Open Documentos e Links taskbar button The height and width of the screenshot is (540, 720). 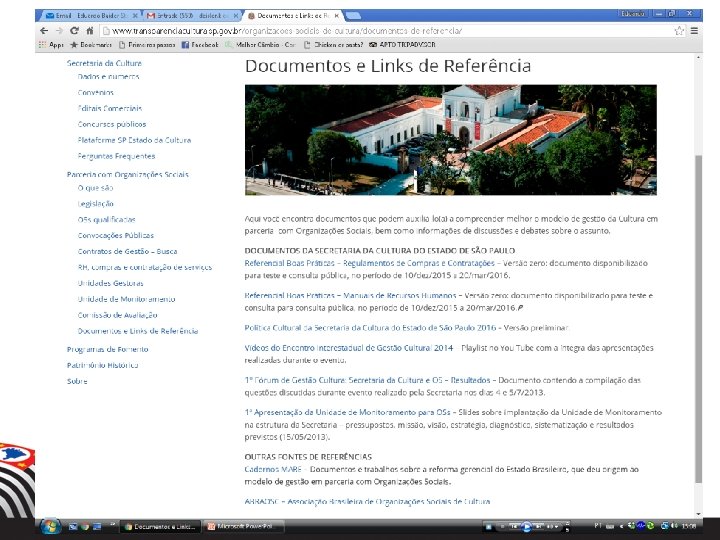click(x=161, y=526)
